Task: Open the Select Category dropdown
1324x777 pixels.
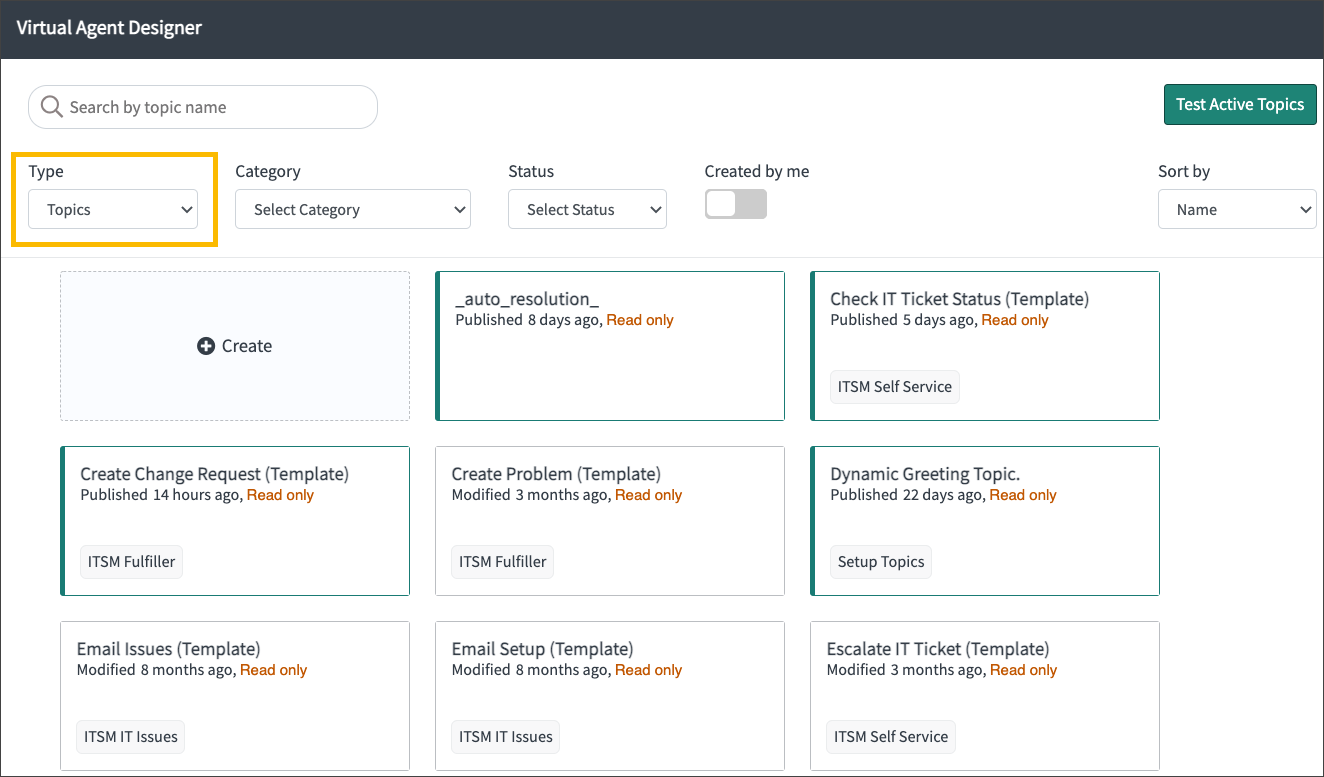Action: click(x=352, y=209)
